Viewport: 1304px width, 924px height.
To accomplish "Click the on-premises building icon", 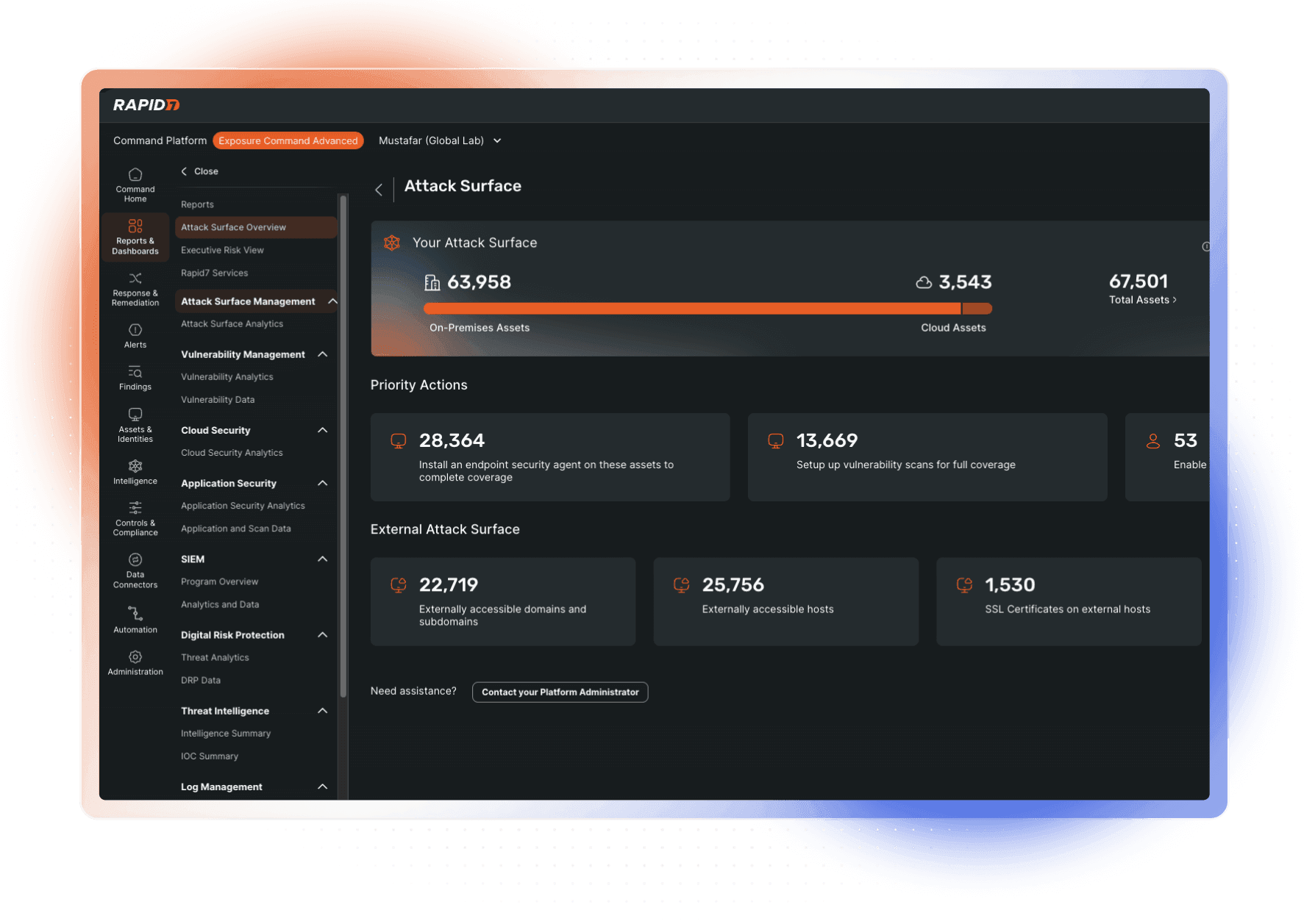I will [x=432, y=282].
